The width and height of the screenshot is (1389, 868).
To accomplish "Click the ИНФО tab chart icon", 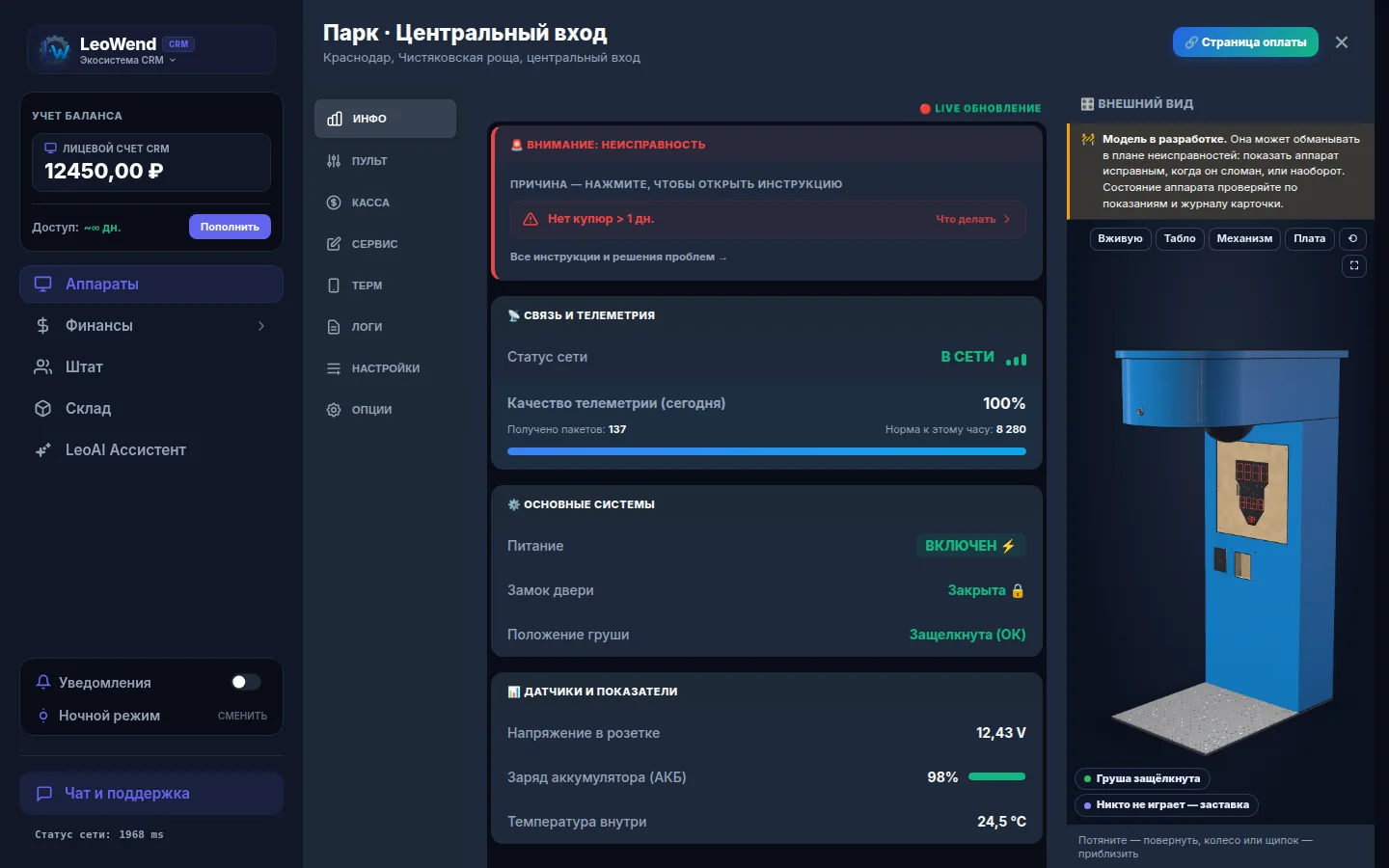I will [x=335, y=119].
